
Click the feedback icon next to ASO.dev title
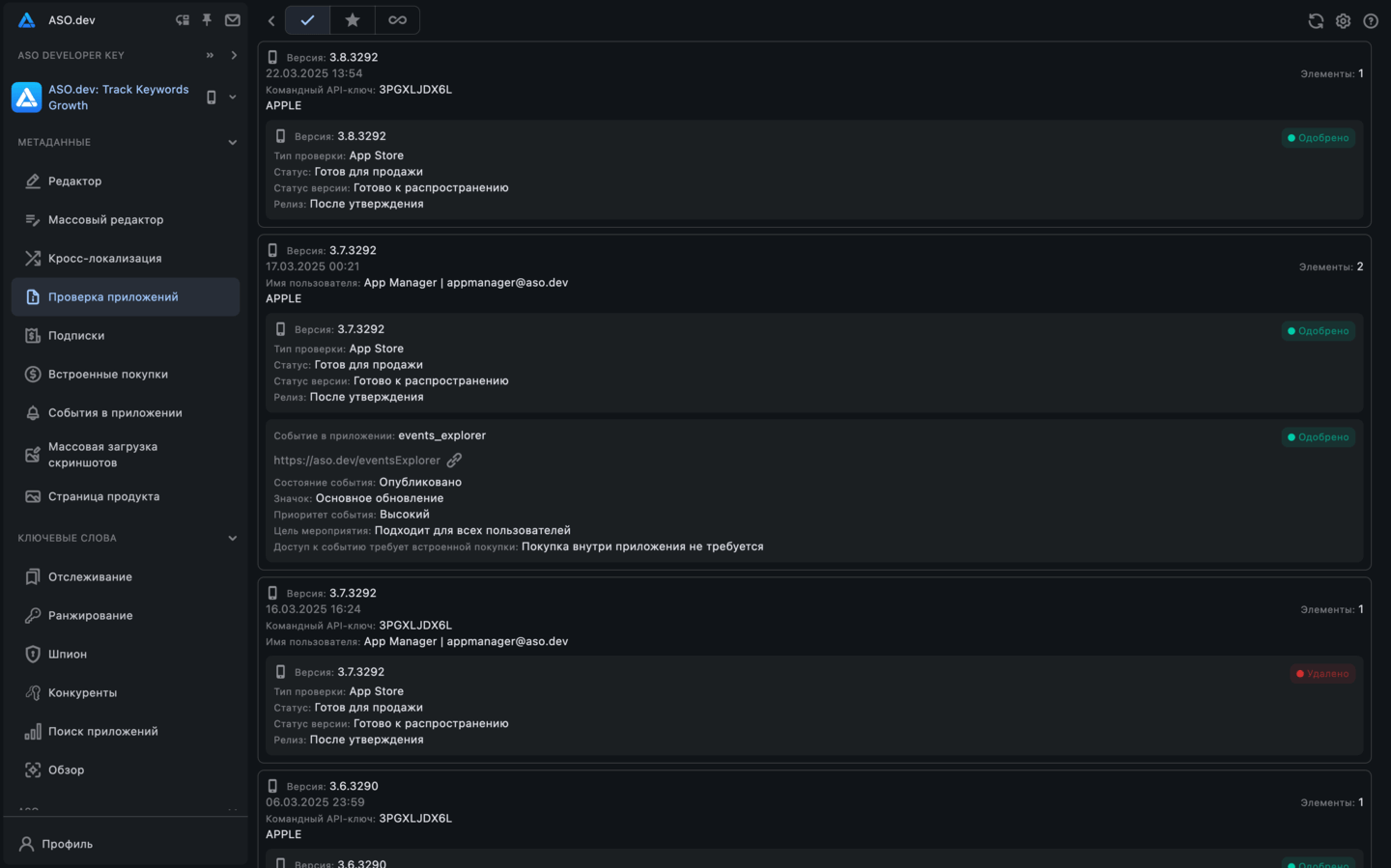[x=182, y=20]
